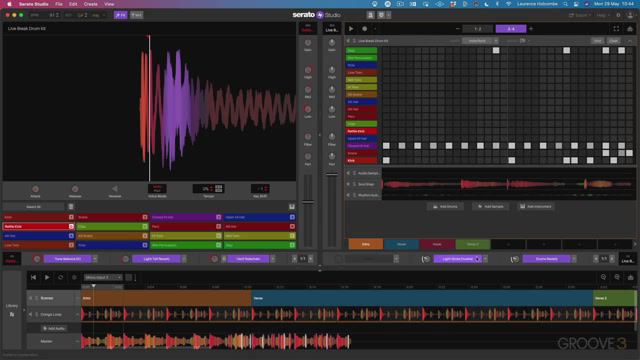640x360 pixels.
Task: Select the Kick row label in sequencer
Action: click(362, 160)
